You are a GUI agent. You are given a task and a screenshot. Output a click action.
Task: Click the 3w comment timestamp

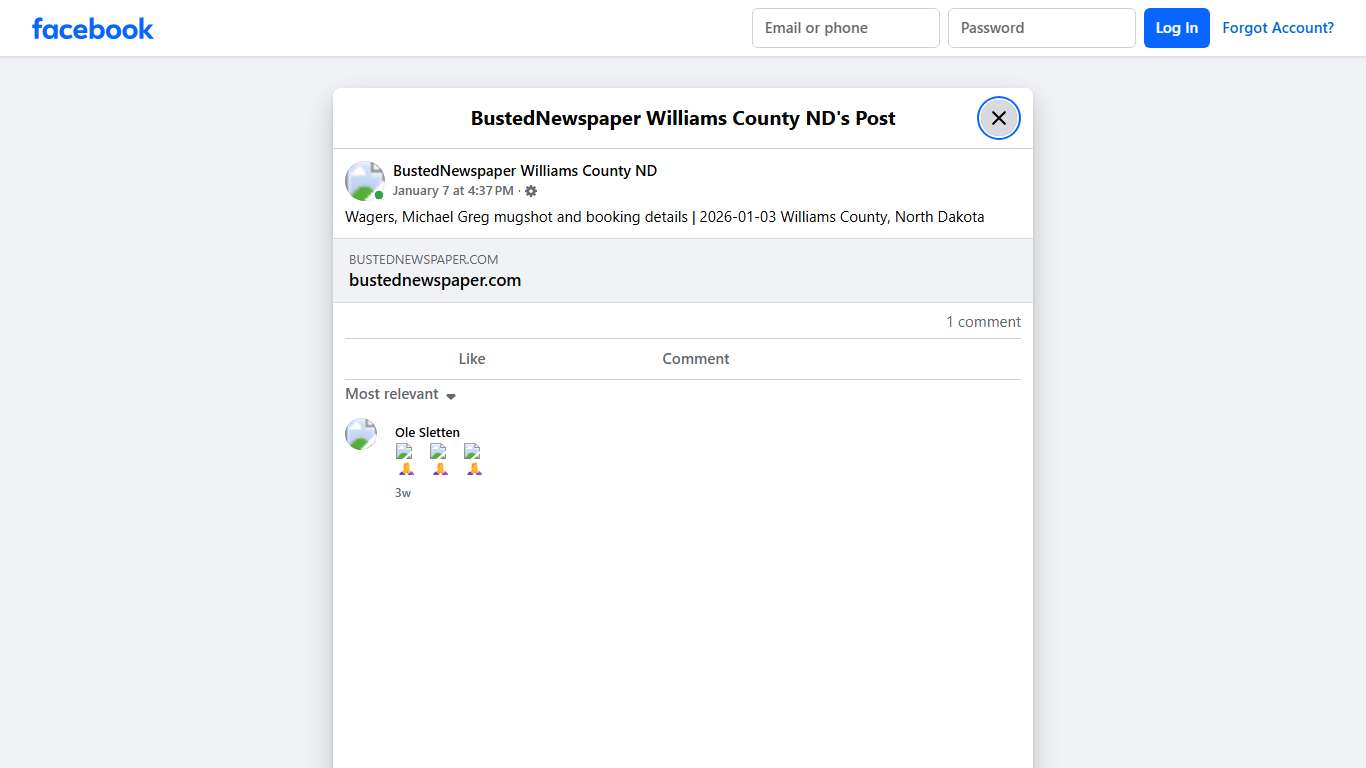pyautogui.click(x=403, y=493)
